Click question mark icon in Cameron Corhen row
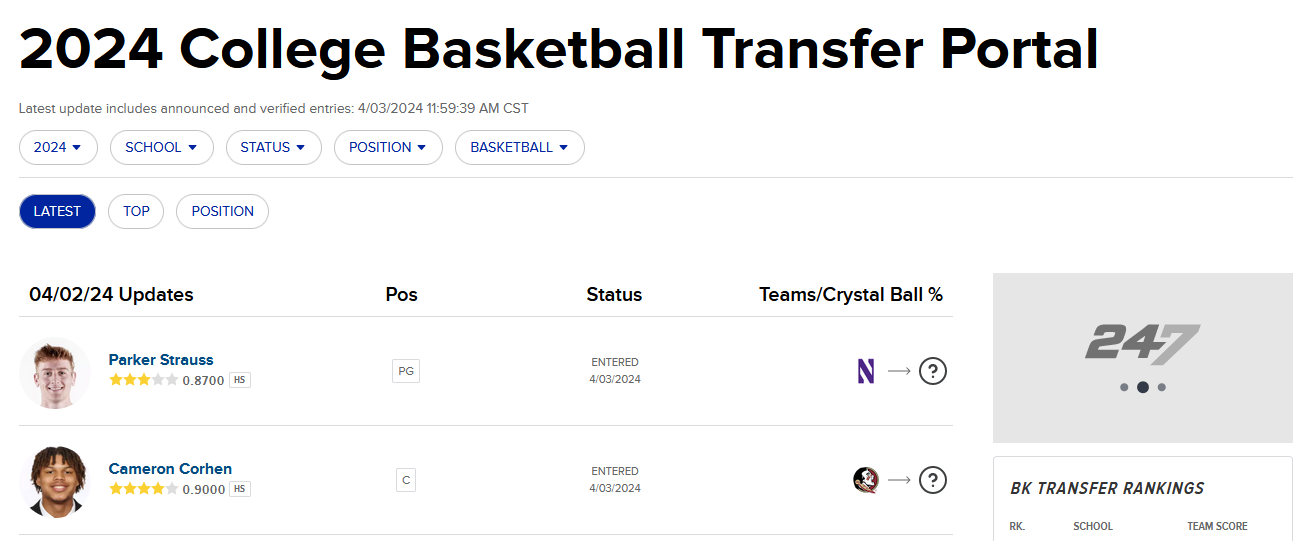 [x=933, y=480]
